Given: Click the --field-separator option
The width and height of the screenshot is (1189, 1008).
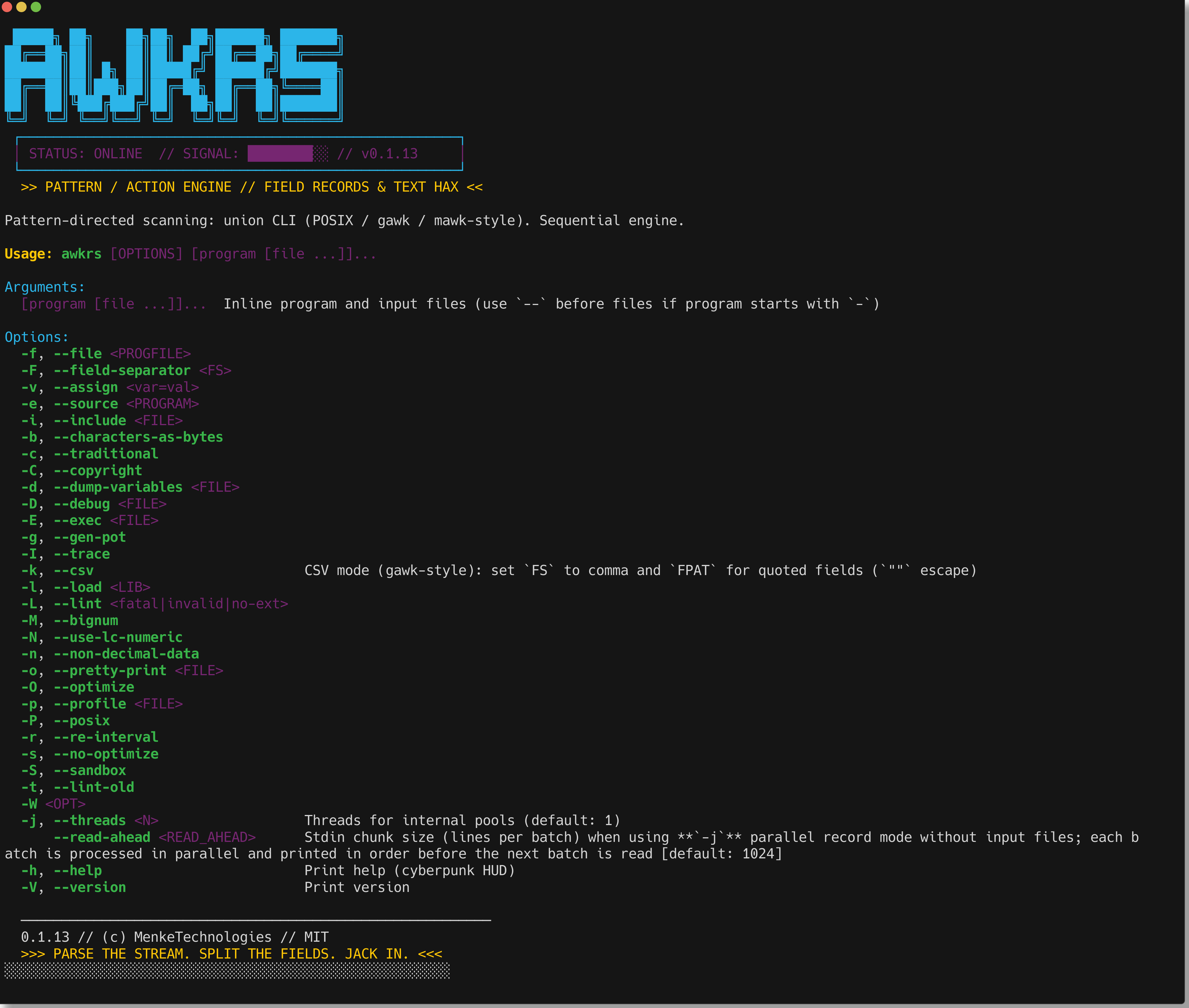Looking at the screenshot, I should [x=122, y=370].
